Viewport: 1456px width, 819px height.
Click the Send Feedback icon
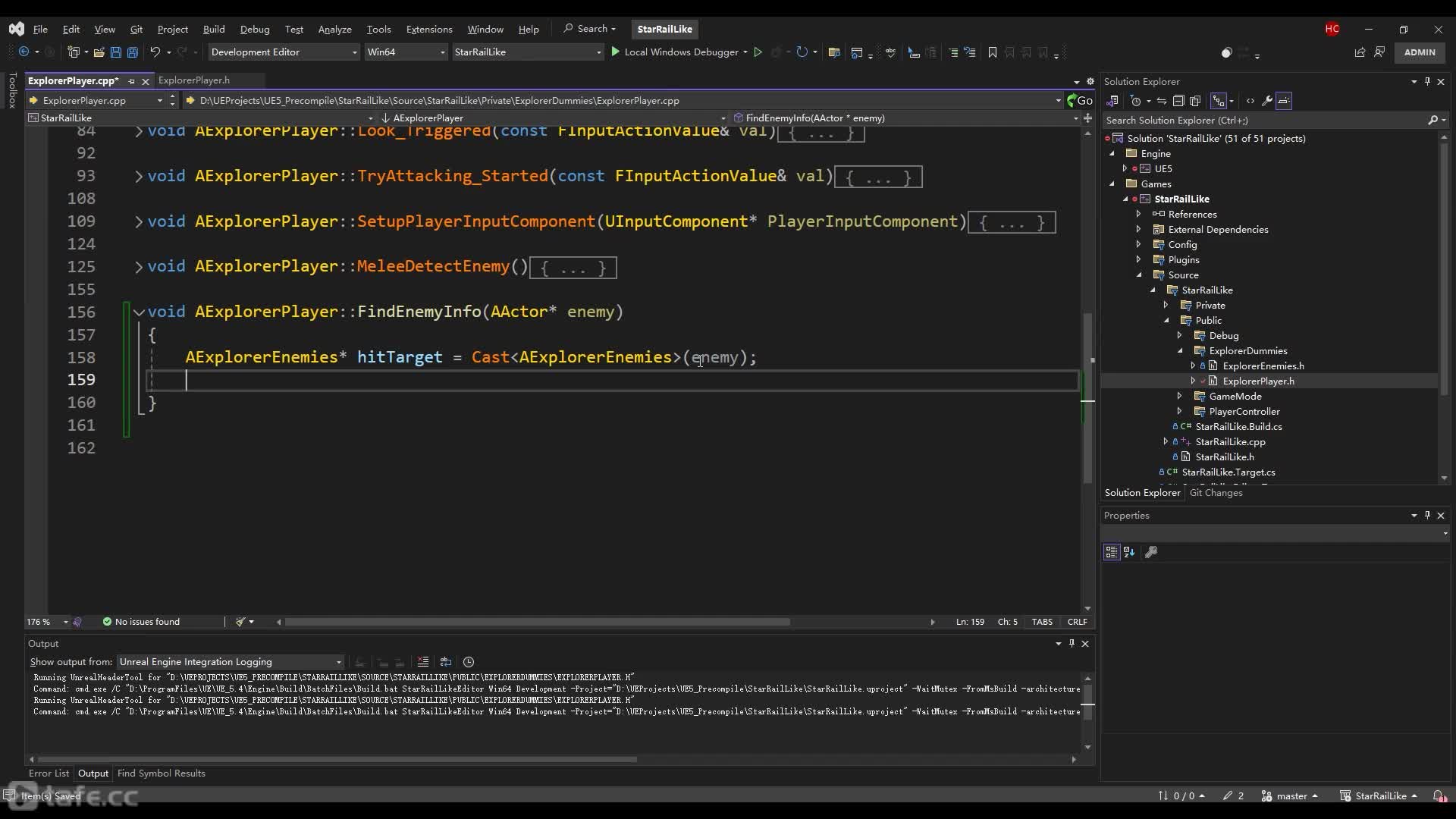(1379, 52)
